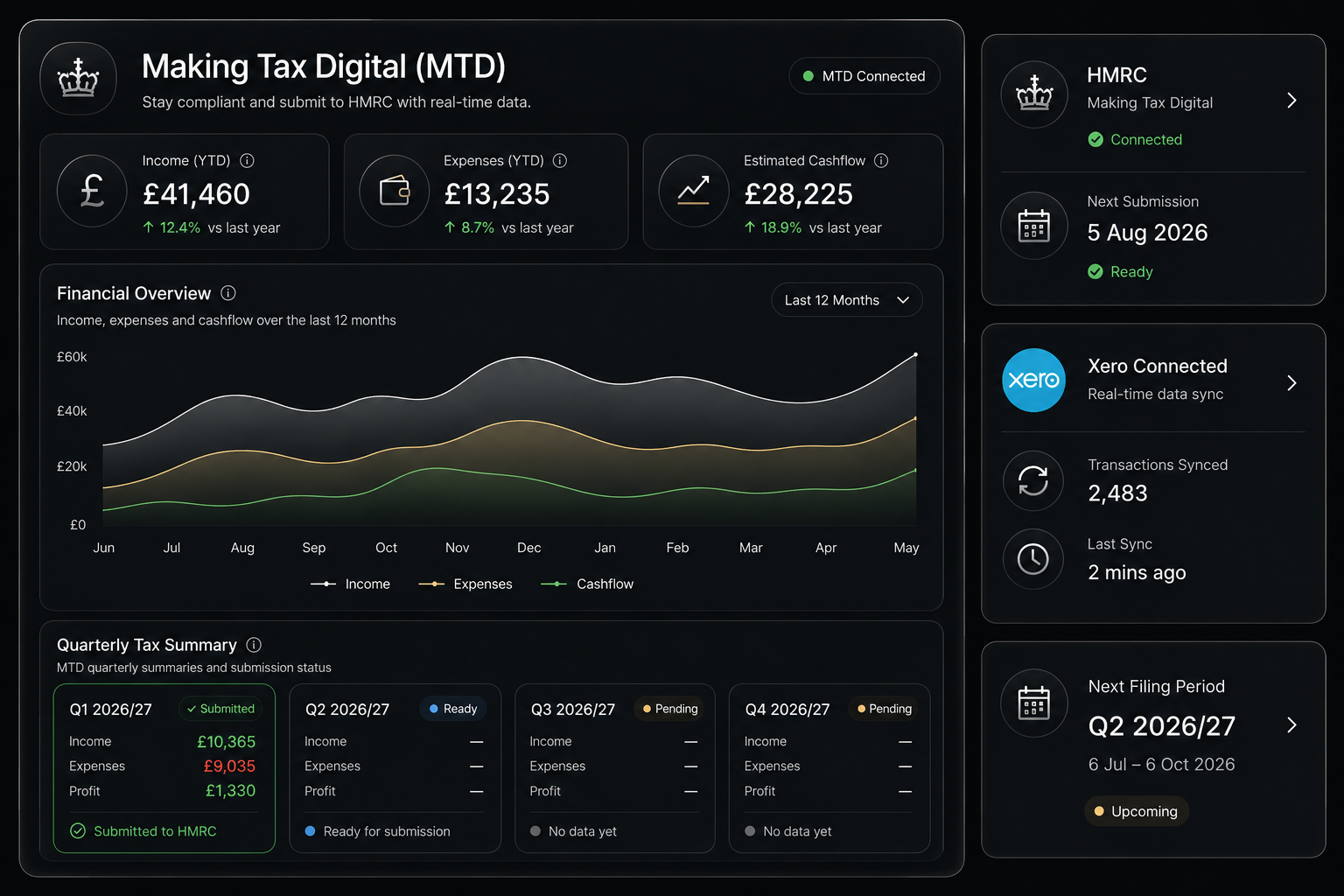This screenshot has height=896, width=1344.
Task: Click the check circle icon beside Submitted to HMRC
Action: [x=78, y=831]
